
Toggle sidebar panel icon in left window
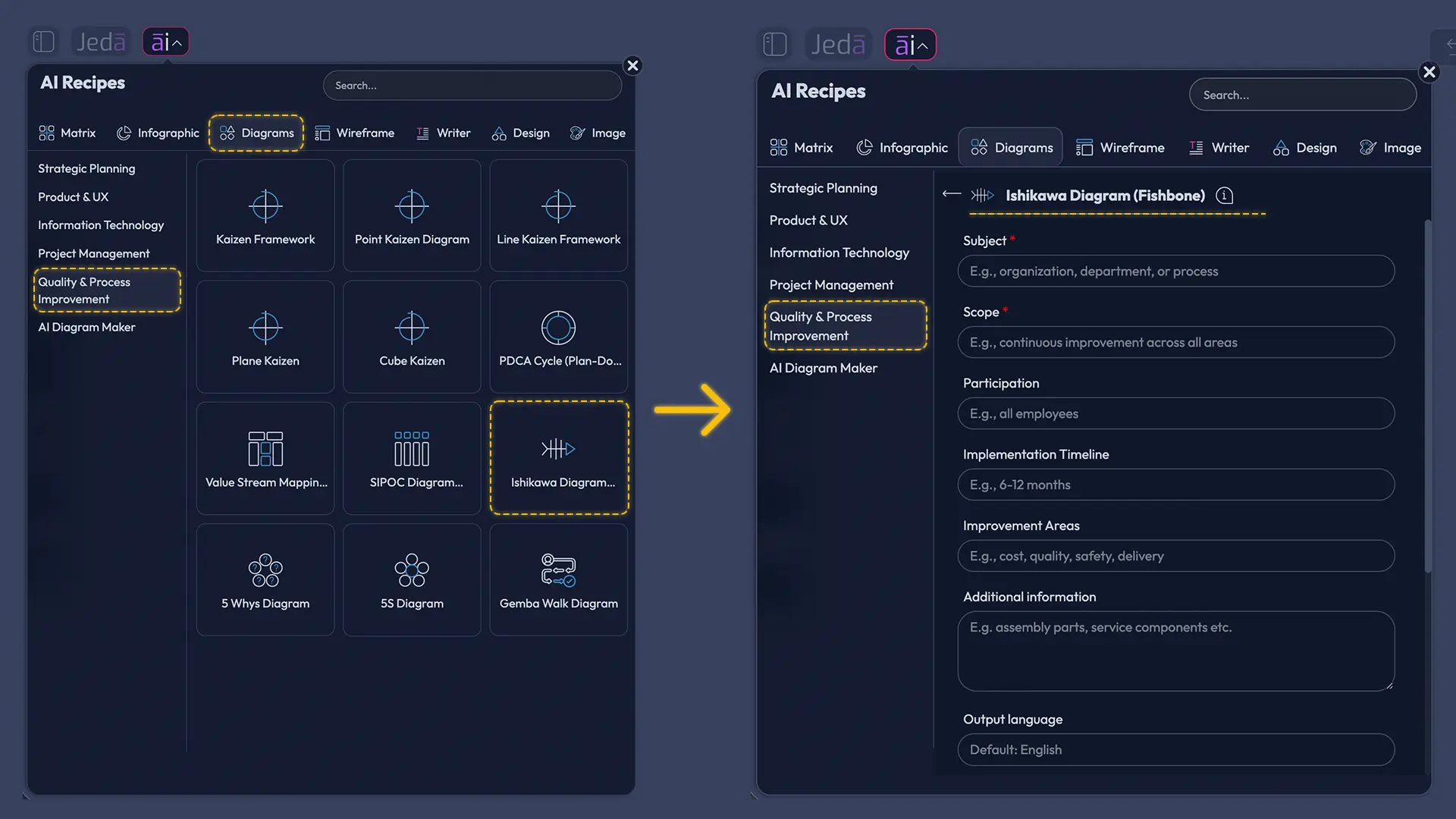pyautogui.click(x=44, y=42)
